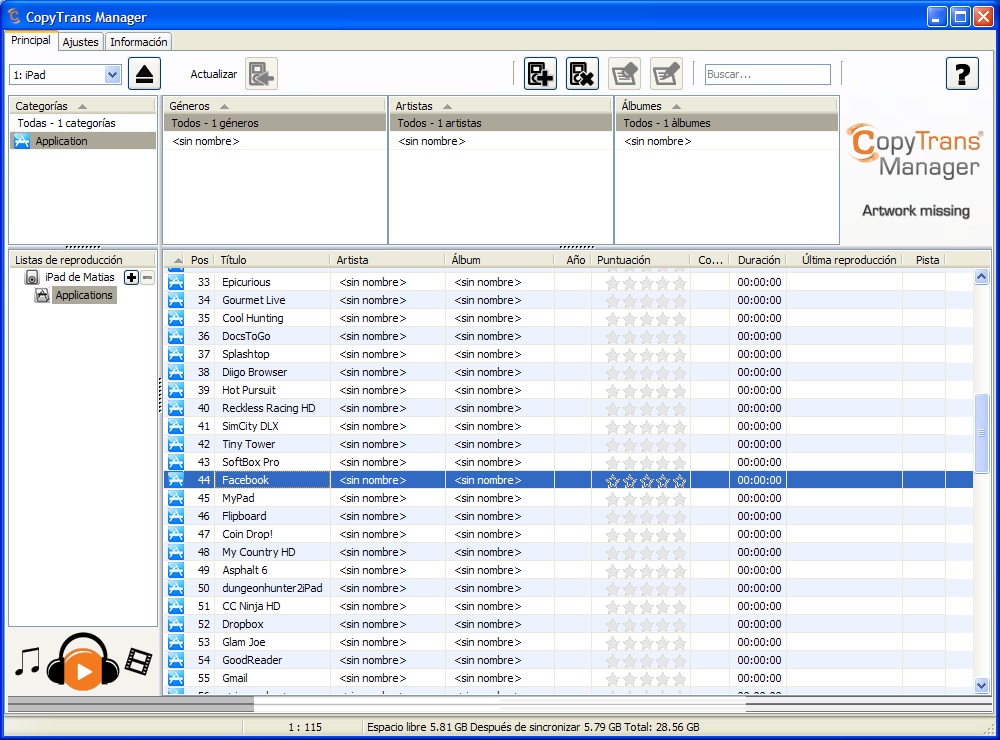Click the orange headphones play icon
This screenshot has width=1000, height=740.
pyautogui.click(x=83, y=662)
